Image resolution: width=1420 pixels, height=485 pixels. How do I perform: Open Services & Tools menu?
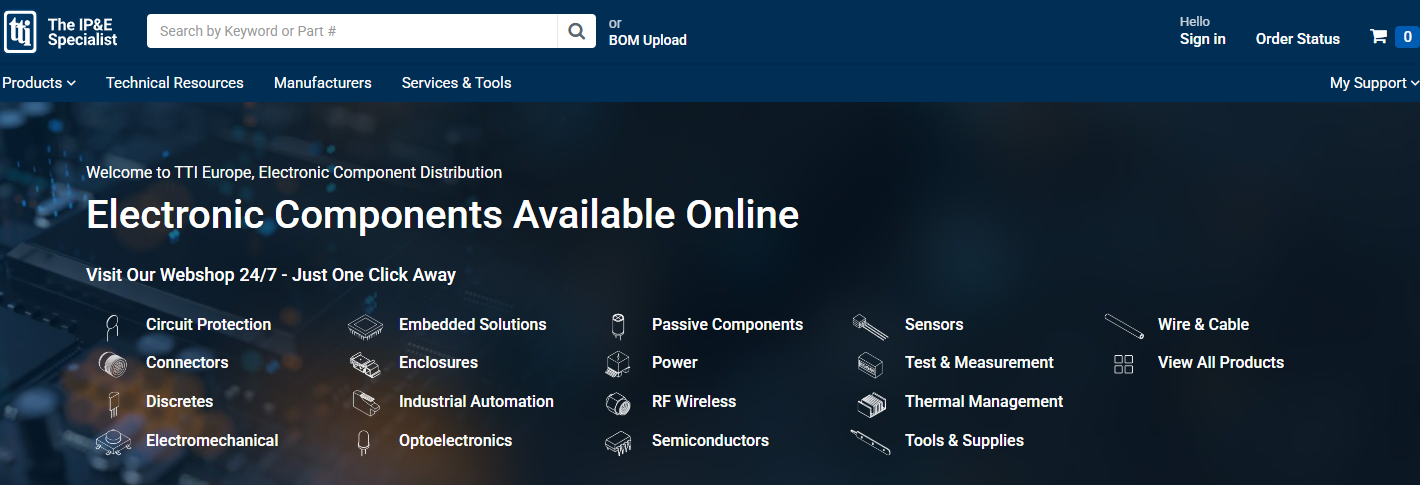click(x=456, y=83)
